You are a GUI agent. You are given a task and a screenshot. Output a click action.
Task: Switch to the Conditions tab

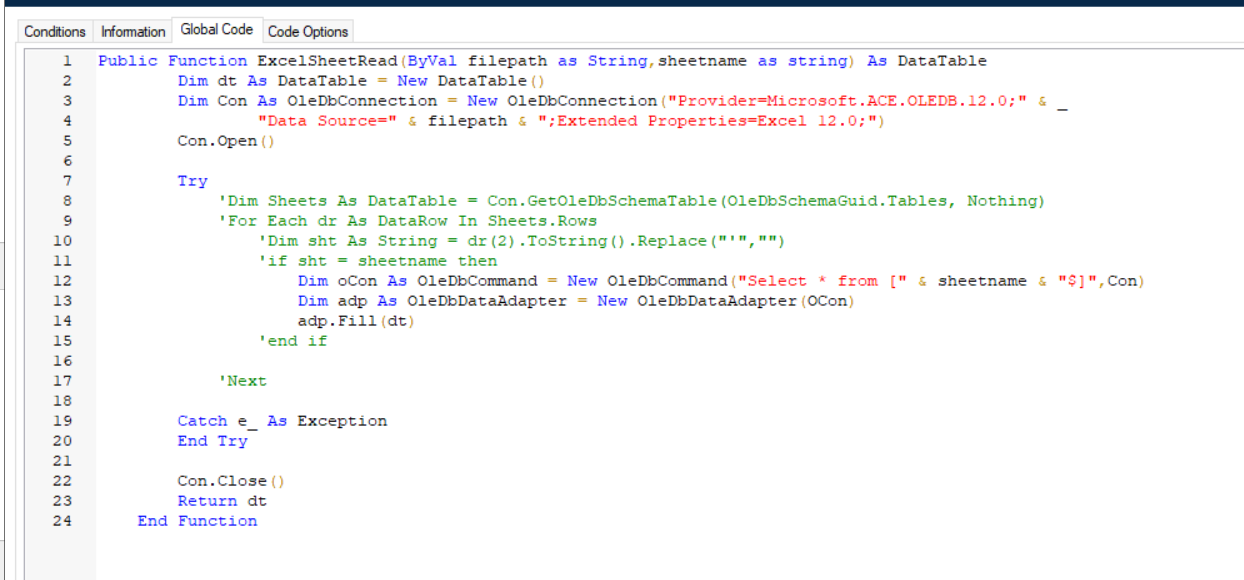click(x=55, y=31)
